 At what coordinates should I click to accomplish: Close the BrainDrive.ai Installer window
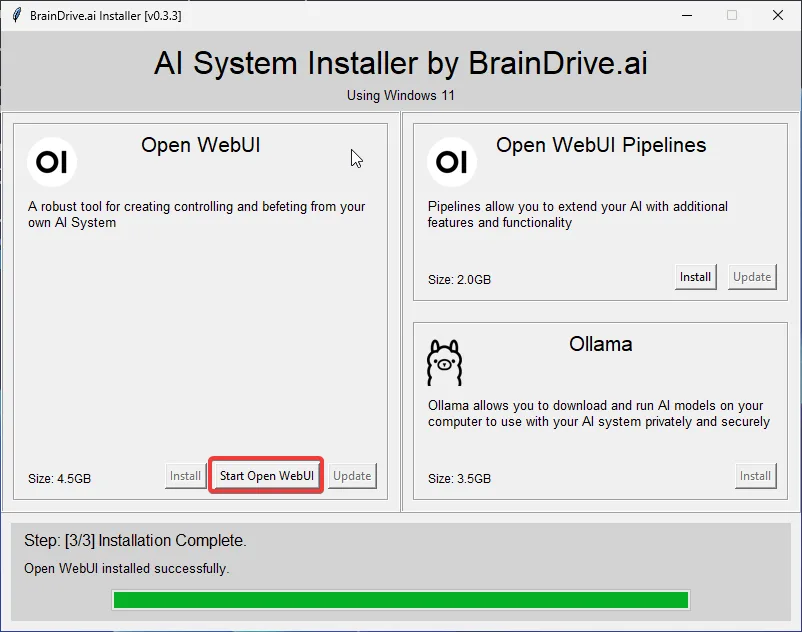click(777, 15)
